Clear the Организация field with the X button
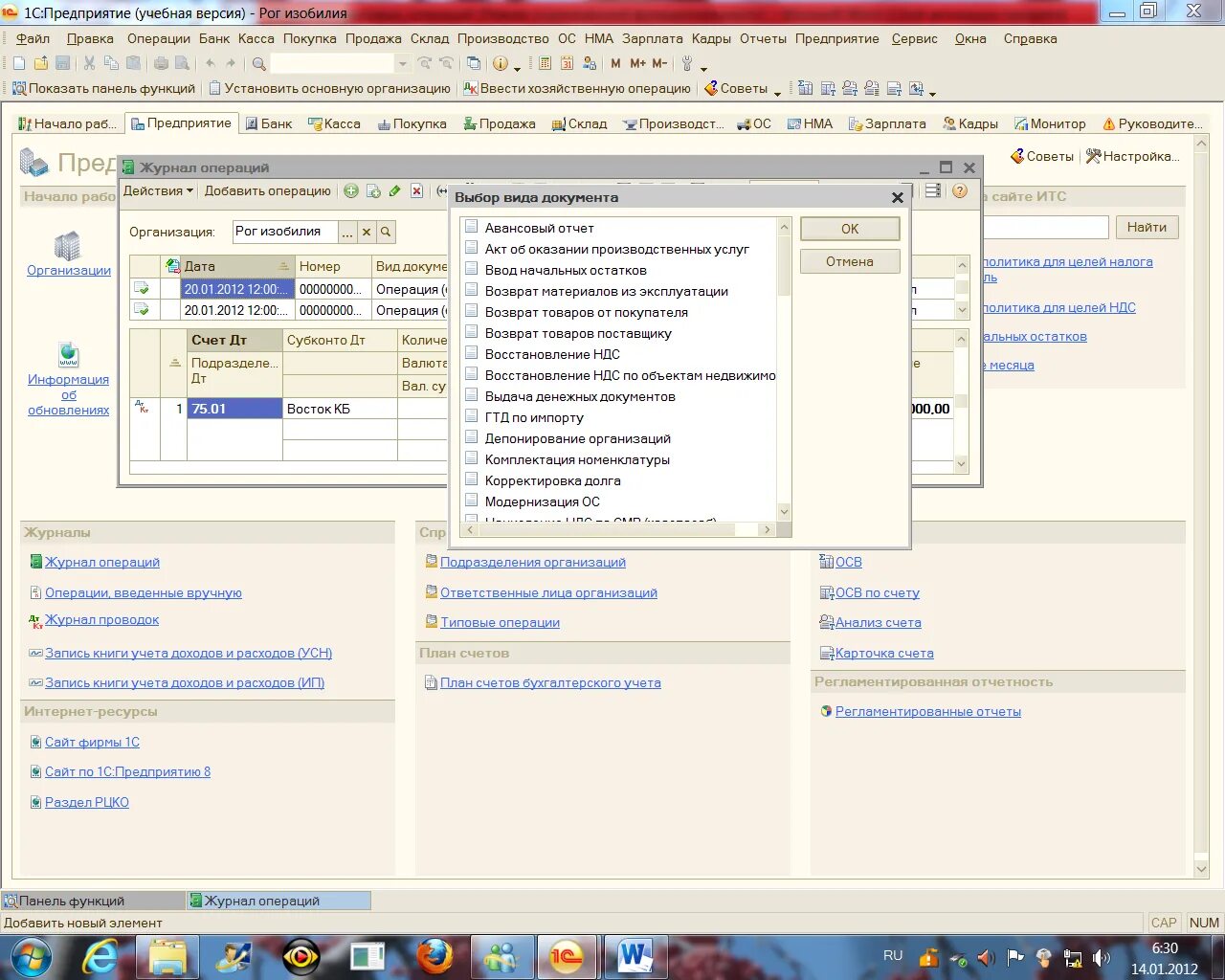This screenshot has height=980, width=1225. pos(367,232)
